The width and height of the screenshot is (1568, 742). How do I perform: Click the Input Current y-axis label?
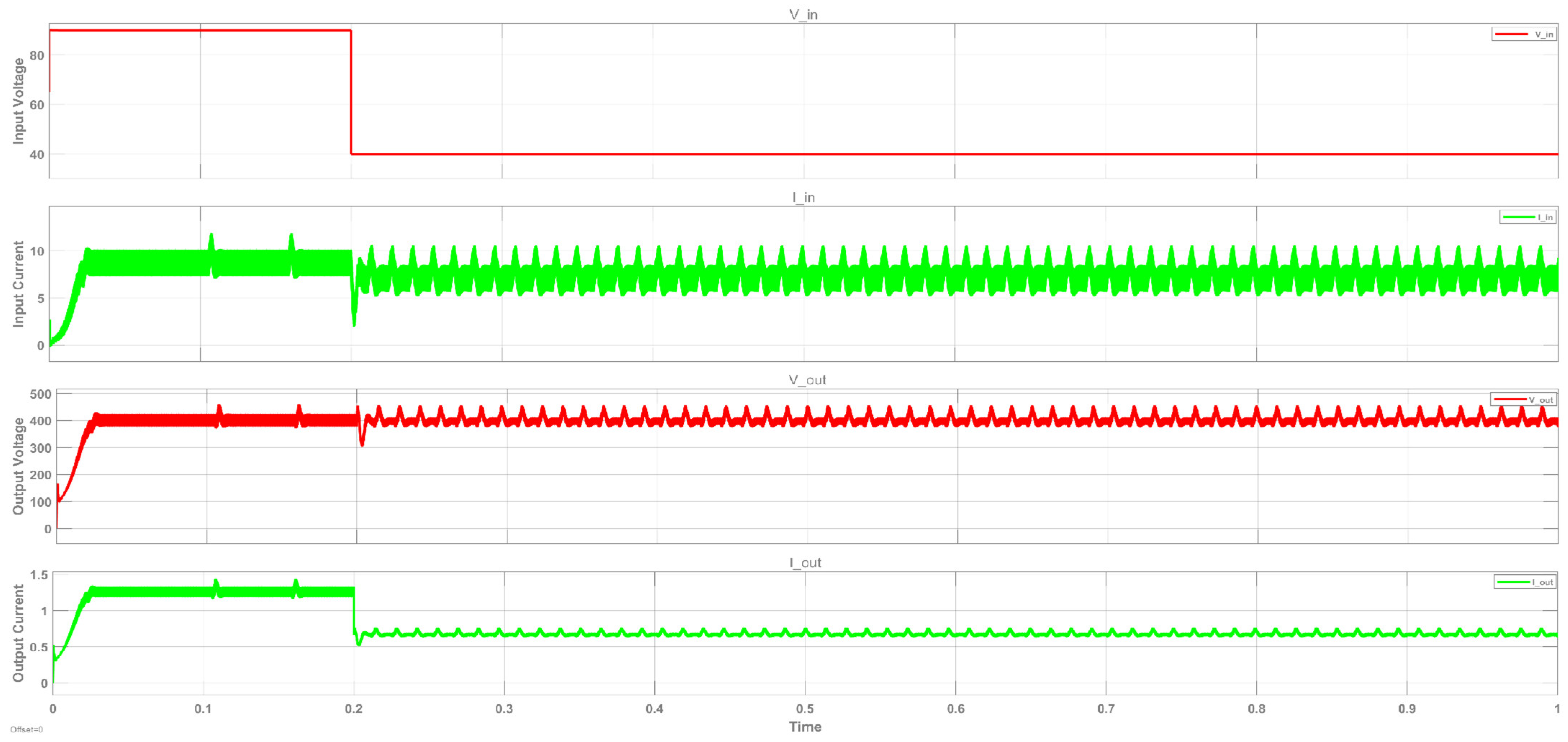pos(18,284)
